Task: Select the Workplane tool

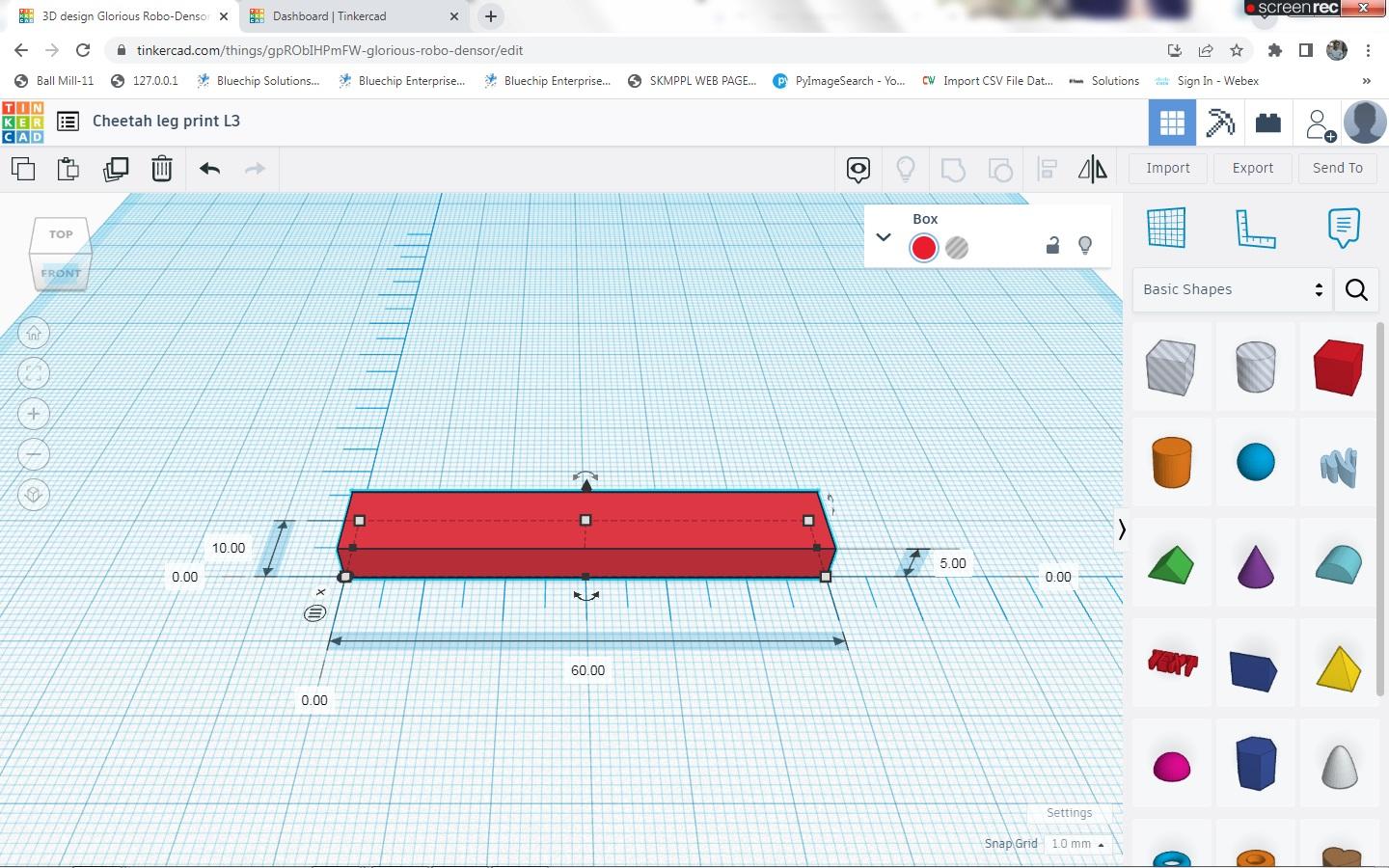Action: coord(1166,229)
